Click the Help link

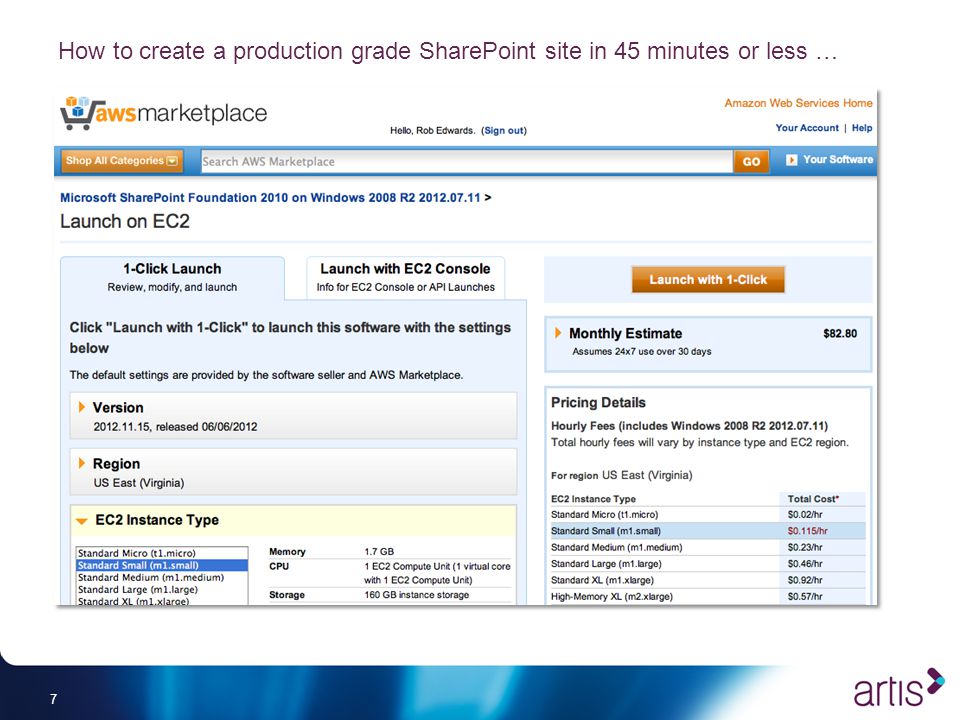(862, 128)
